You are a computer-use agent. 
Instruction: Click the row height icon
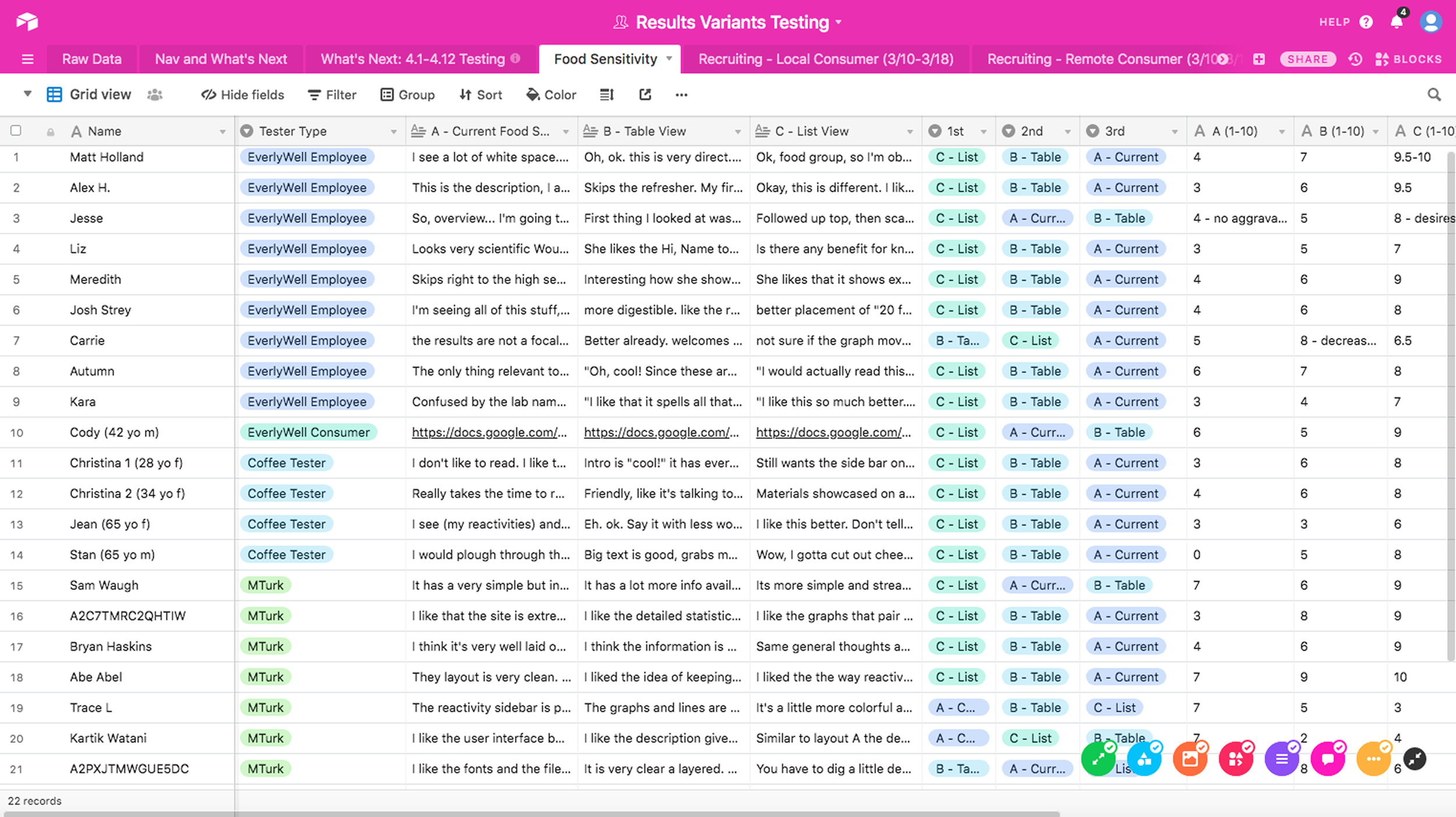point(607,94)
